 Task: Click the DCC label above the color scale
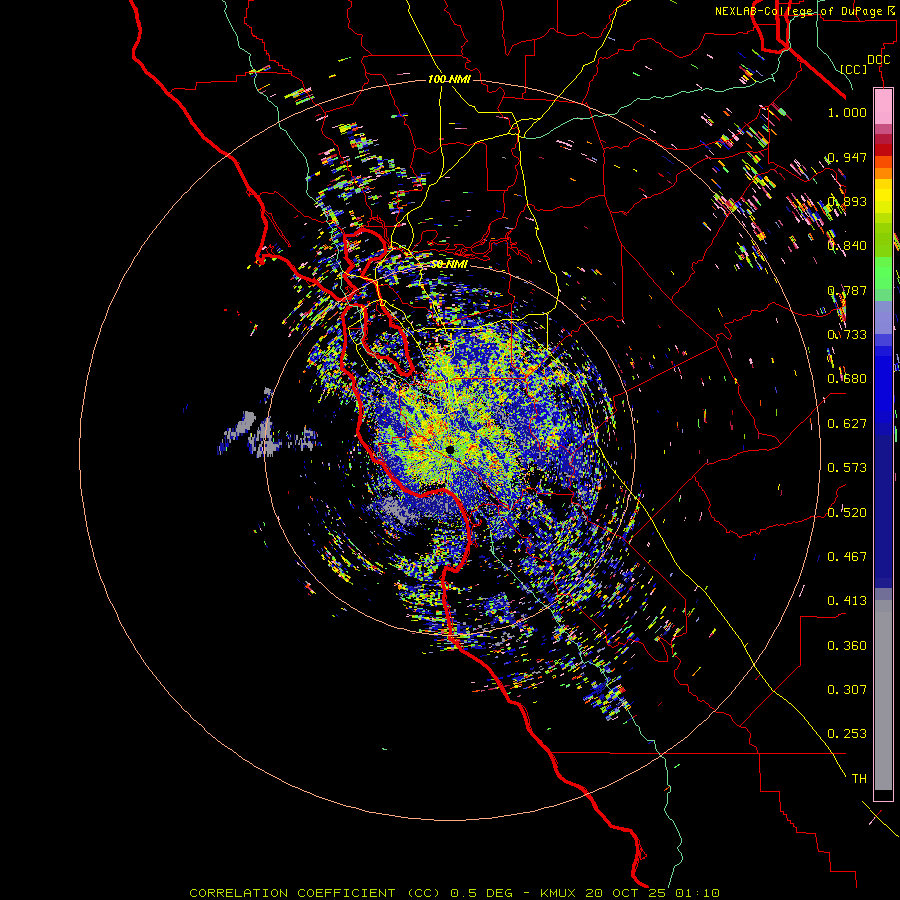[x=878, y=60]
